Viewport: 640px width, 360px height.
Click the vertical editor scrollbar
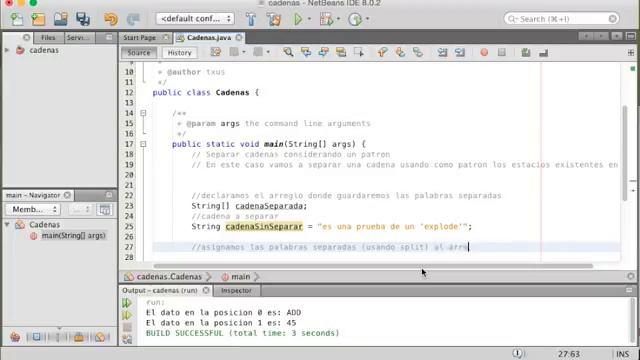pyautogui.click(x=624, y=153)
